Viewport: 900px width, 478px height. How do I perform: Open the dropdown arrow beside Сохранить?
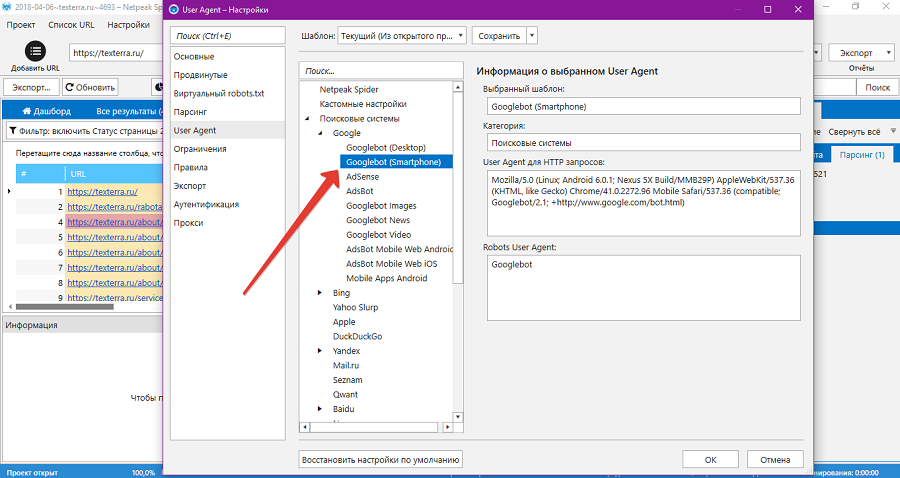[x=532, y=36]
